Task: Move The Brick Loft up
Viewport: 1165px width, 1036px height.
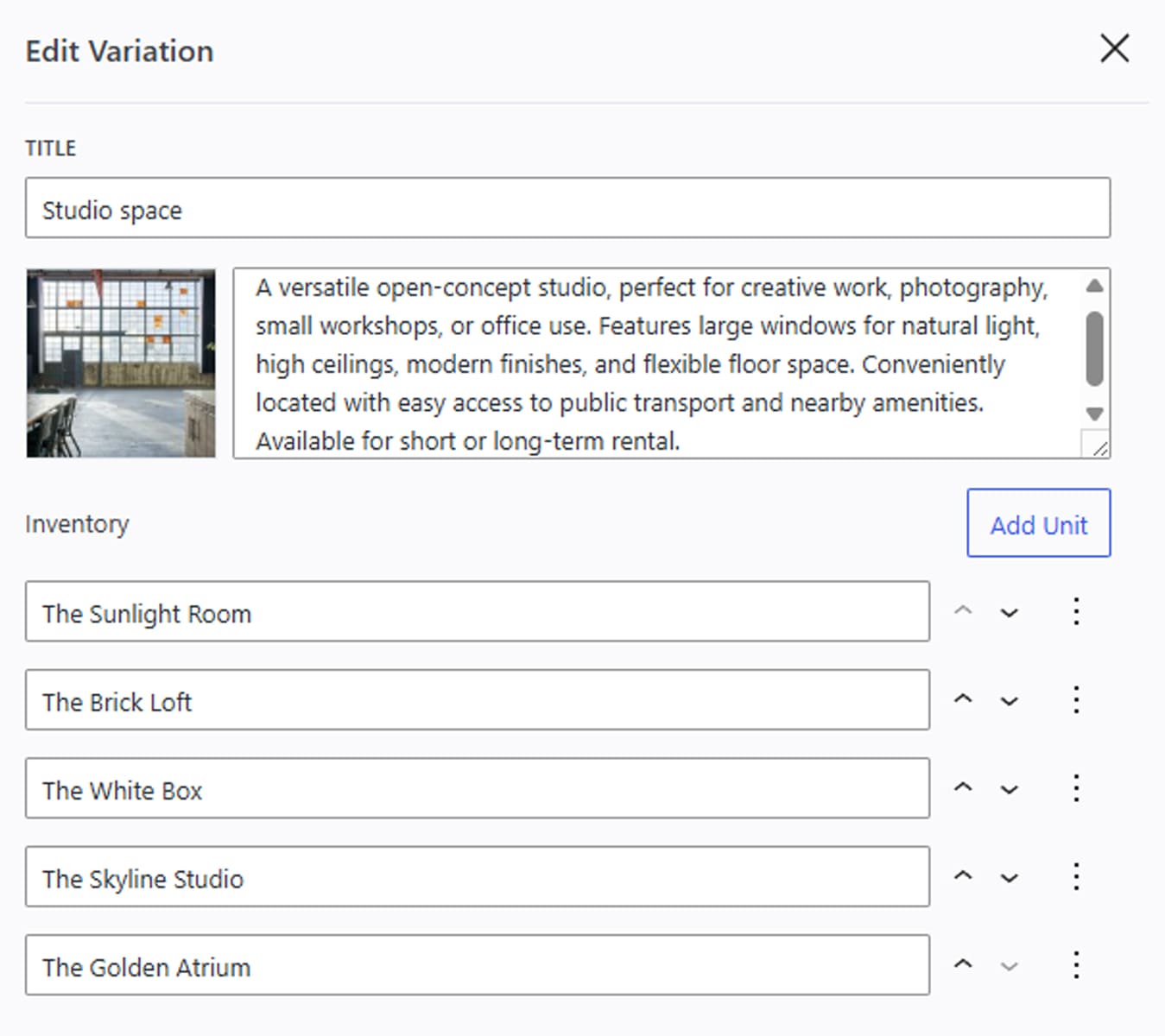Action: [963, 699]
